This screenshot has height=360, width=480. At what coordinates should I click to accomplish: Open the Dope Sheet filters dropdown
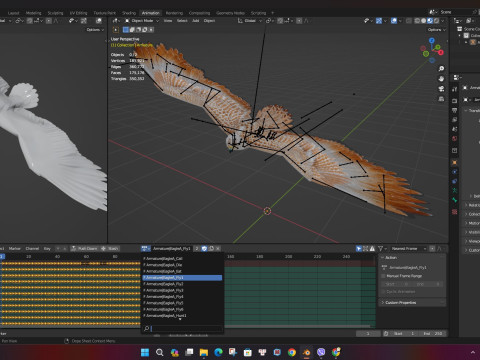pos(382,249)
